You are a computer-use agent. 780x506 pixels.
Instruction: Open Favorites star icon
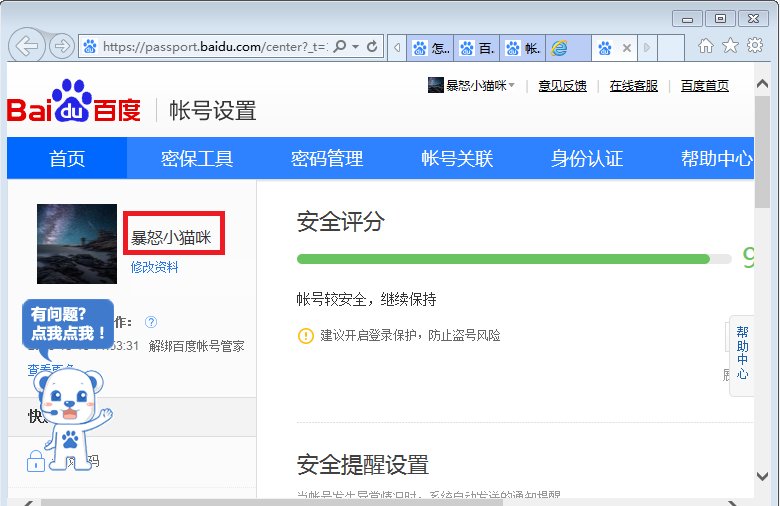(x=730, y=46)
